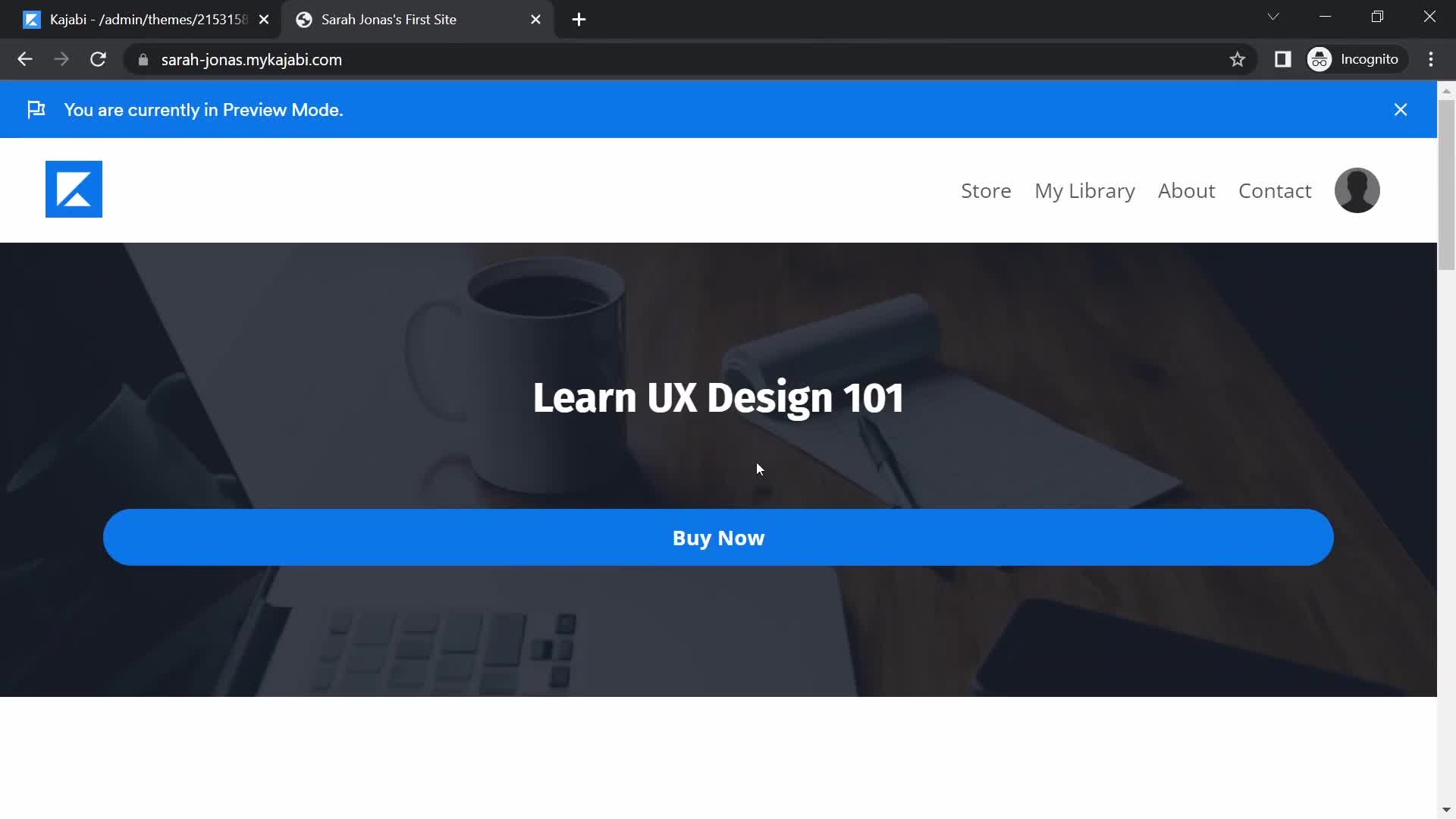
Task: Click the Incognito mode profile icon
Action: pos(1322,59)
